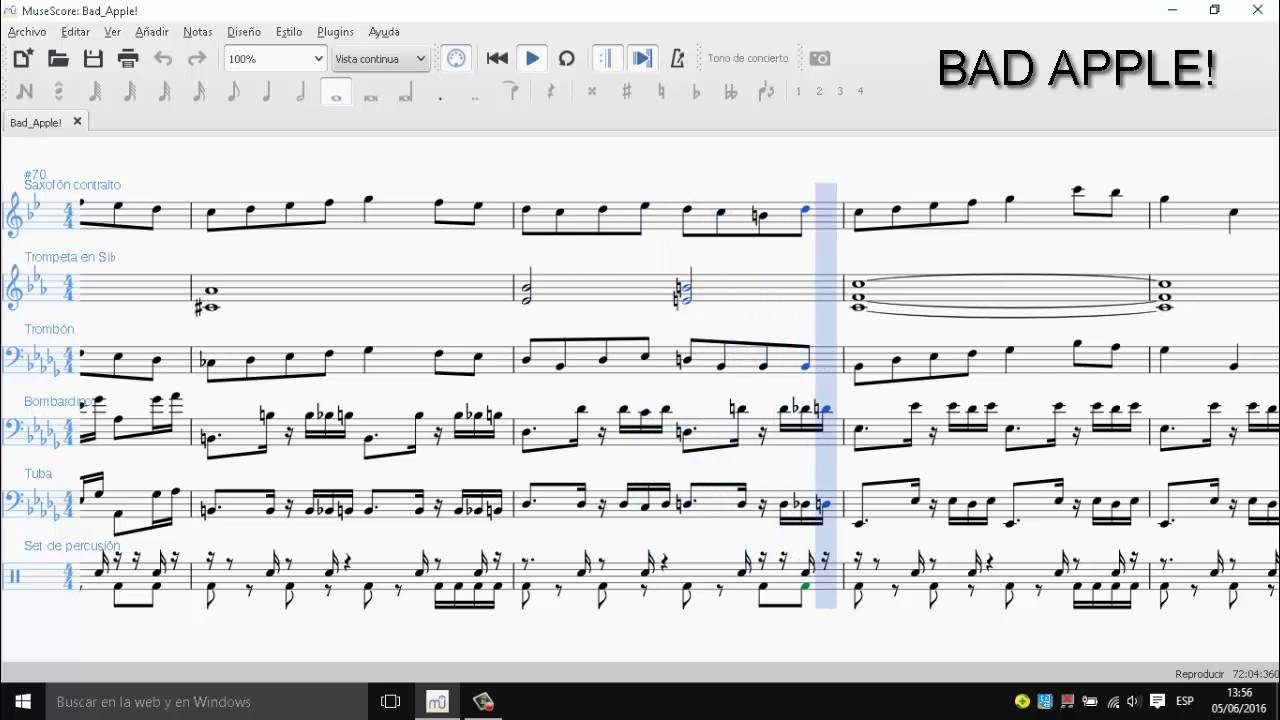
Task: Insert a rest
Action: [x=551, y=91]
